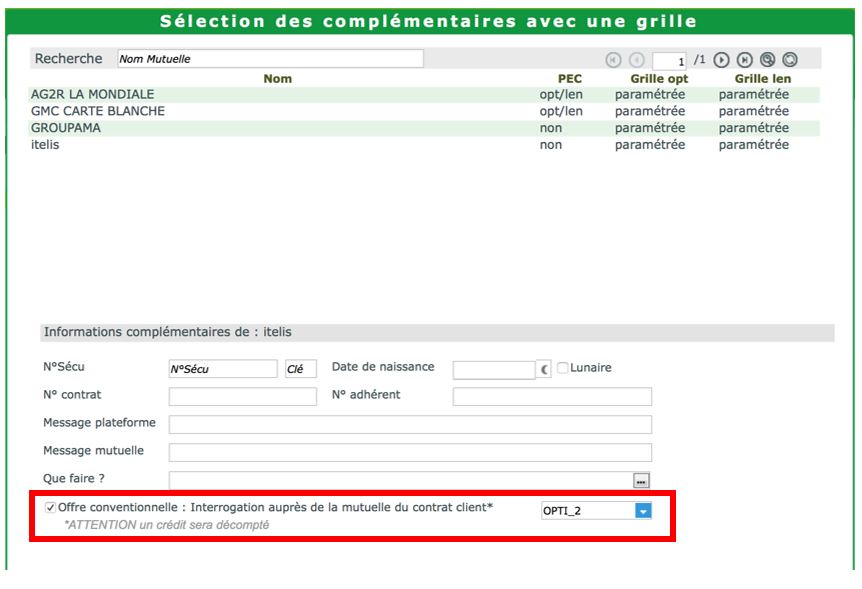Click AG2R LA MONDIALE Grille opt paramétrée
This screenshot has width=862, height=589.
[650, 95]
